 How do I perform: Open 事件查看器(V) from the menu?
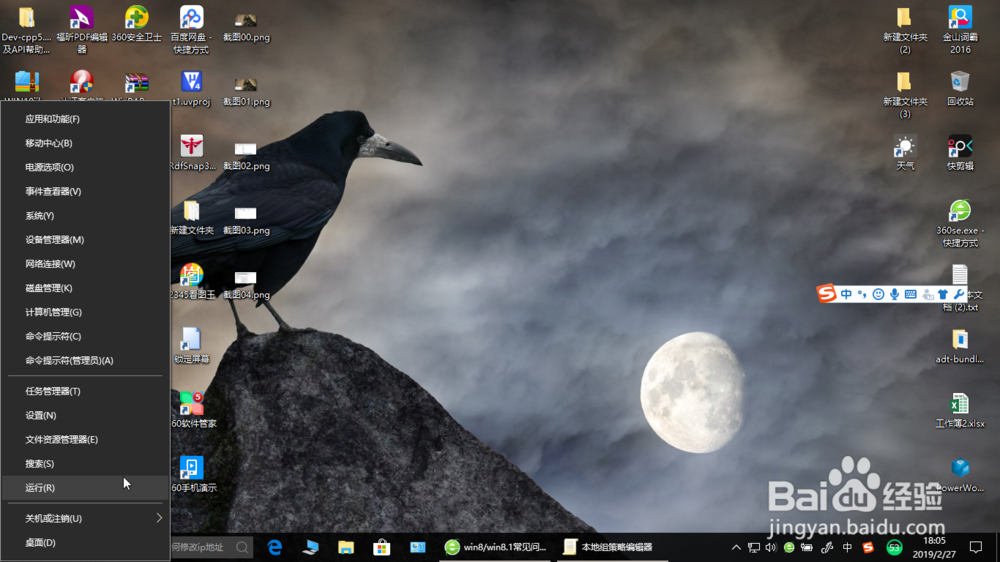(x=85, y=191)
